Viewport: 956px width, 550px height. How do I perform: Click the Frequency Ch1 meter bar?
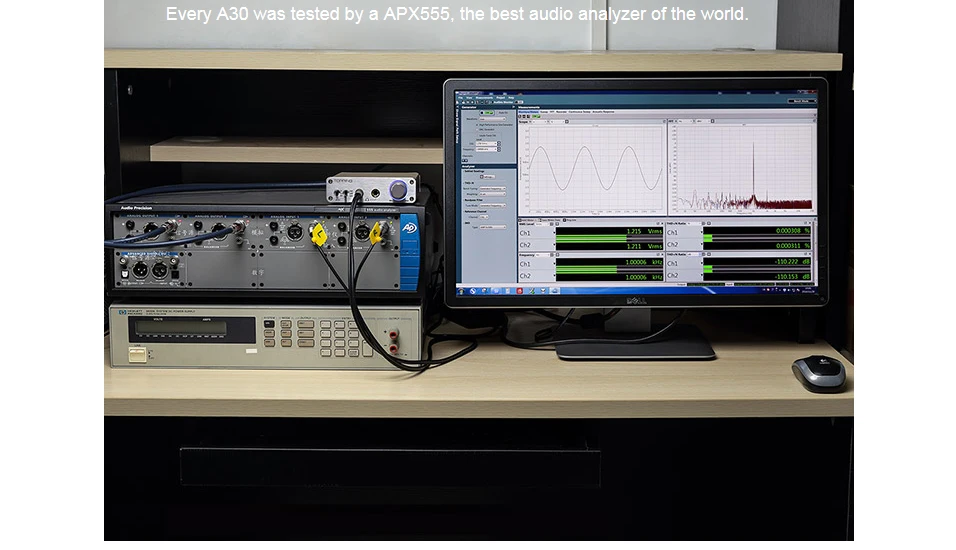click(x=610, y=267)
